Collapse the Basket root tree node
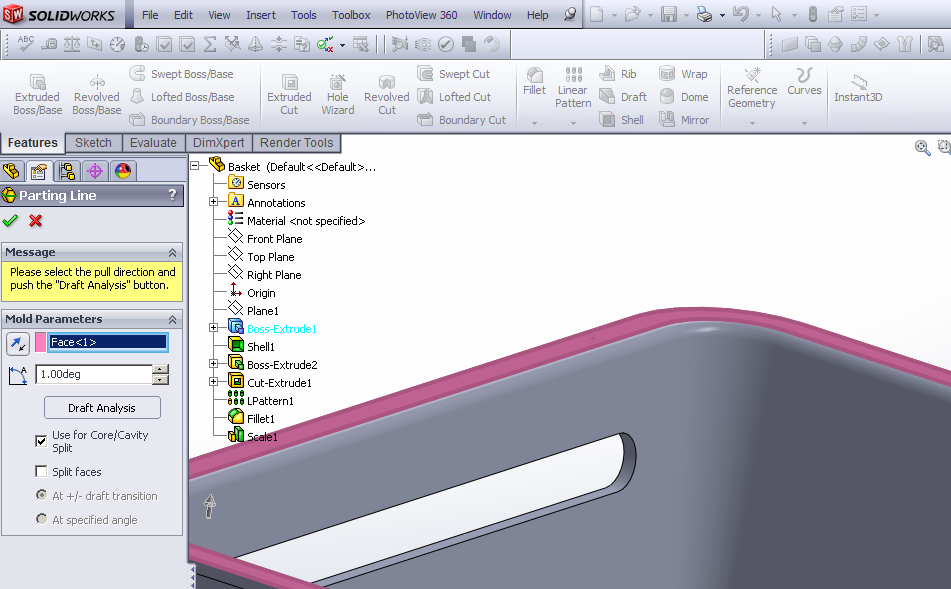The width and height of the screenshot is (951, 589). coord(195,165)
